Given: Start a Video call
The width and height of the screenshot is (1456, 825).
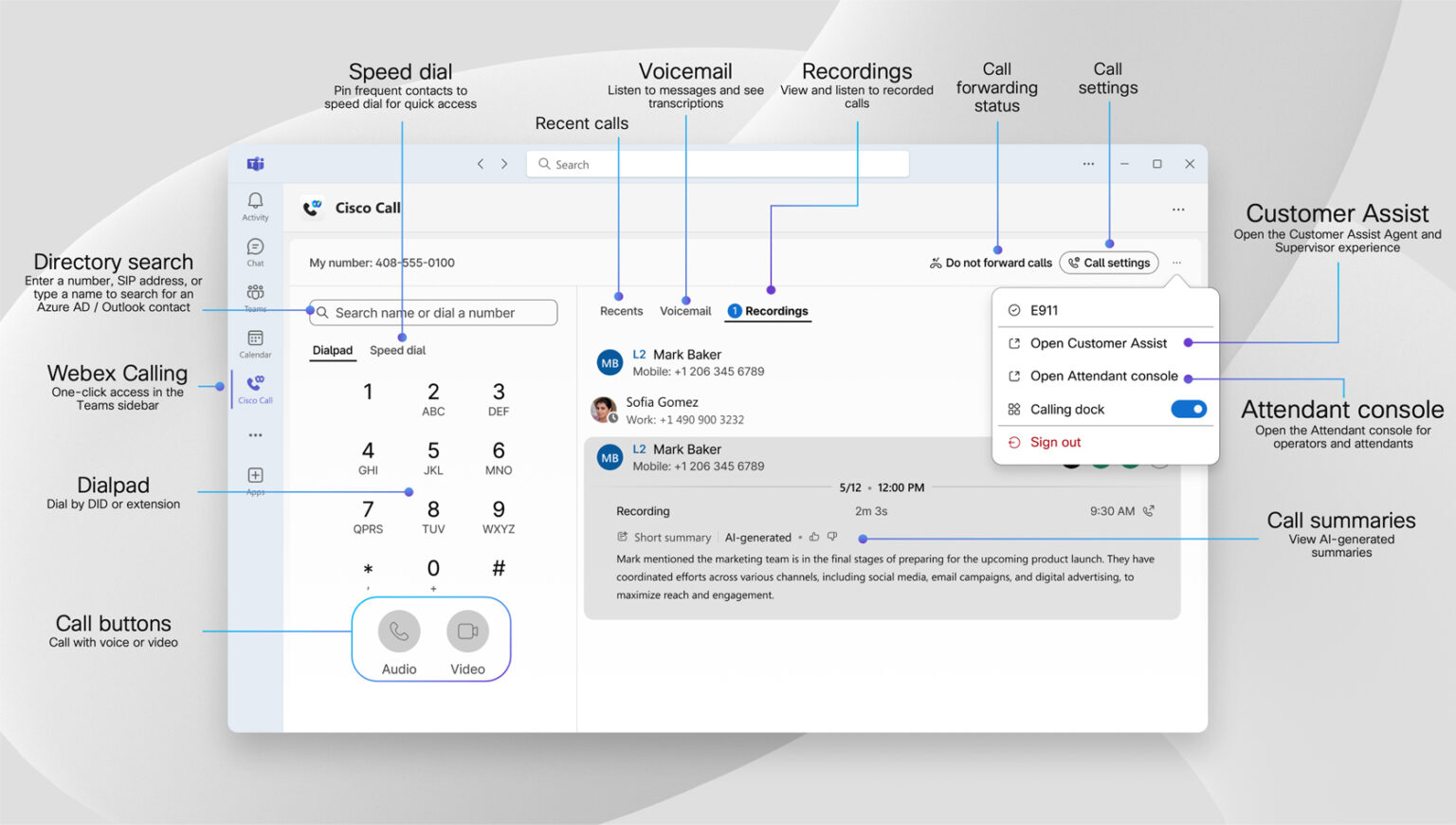Looking at the screenshot, I should 466,631.
